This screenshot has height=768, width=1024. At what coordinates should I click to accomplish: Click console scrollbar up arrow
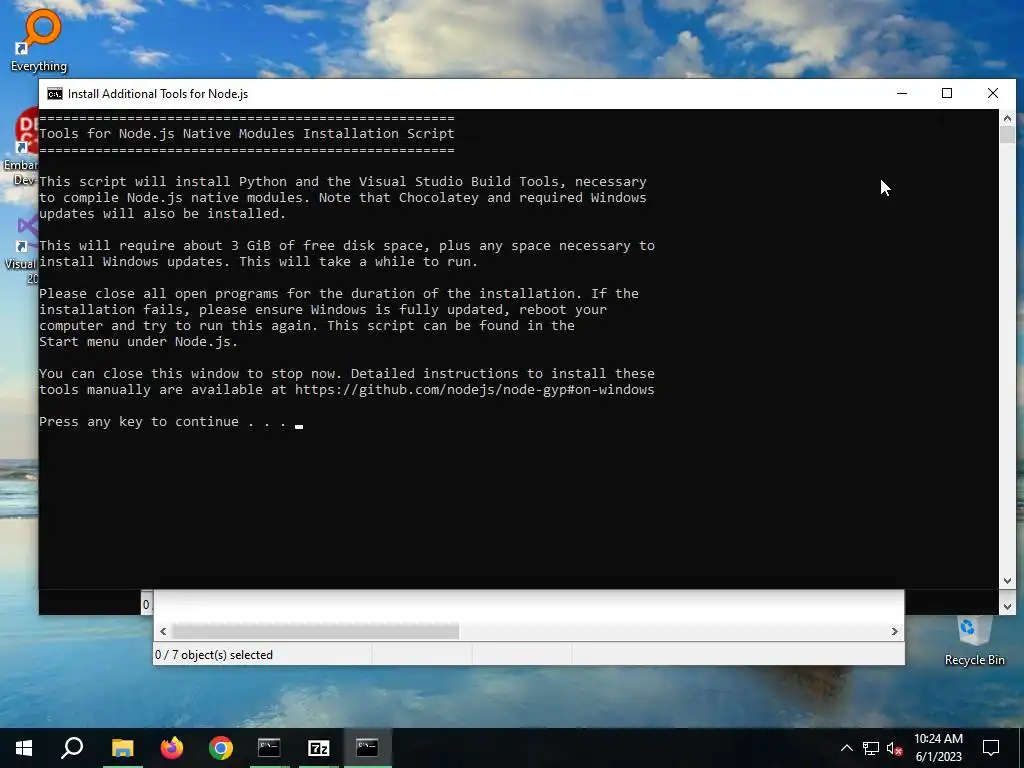pyautogui.click(x=1007, y=118)
